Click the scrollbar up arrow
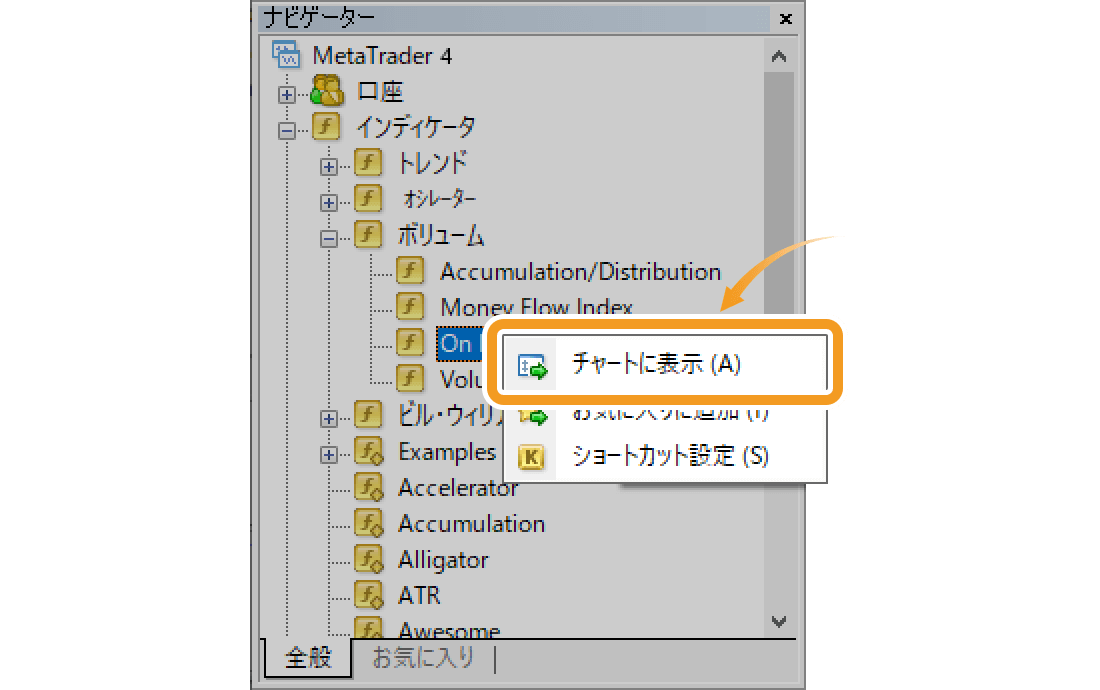 pos(779,57)
